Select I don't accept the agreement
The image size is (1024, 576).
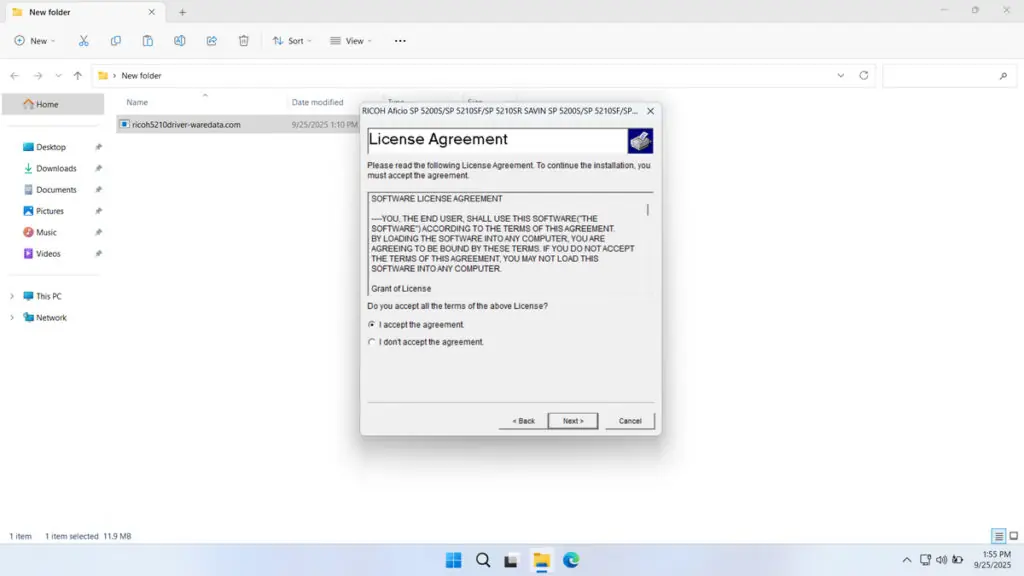tap(372, 342)
